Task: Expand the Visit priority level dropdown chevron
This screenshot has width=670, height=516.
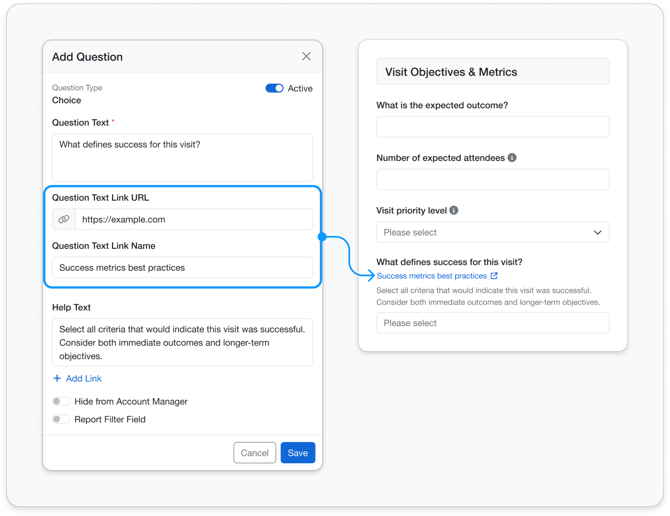Action: [597, 232]
